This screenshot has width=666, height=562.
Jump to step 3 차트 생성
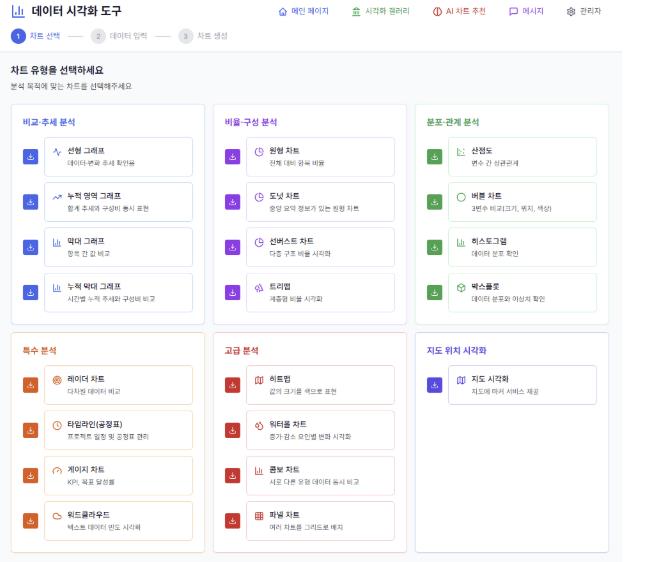point(204,36)
